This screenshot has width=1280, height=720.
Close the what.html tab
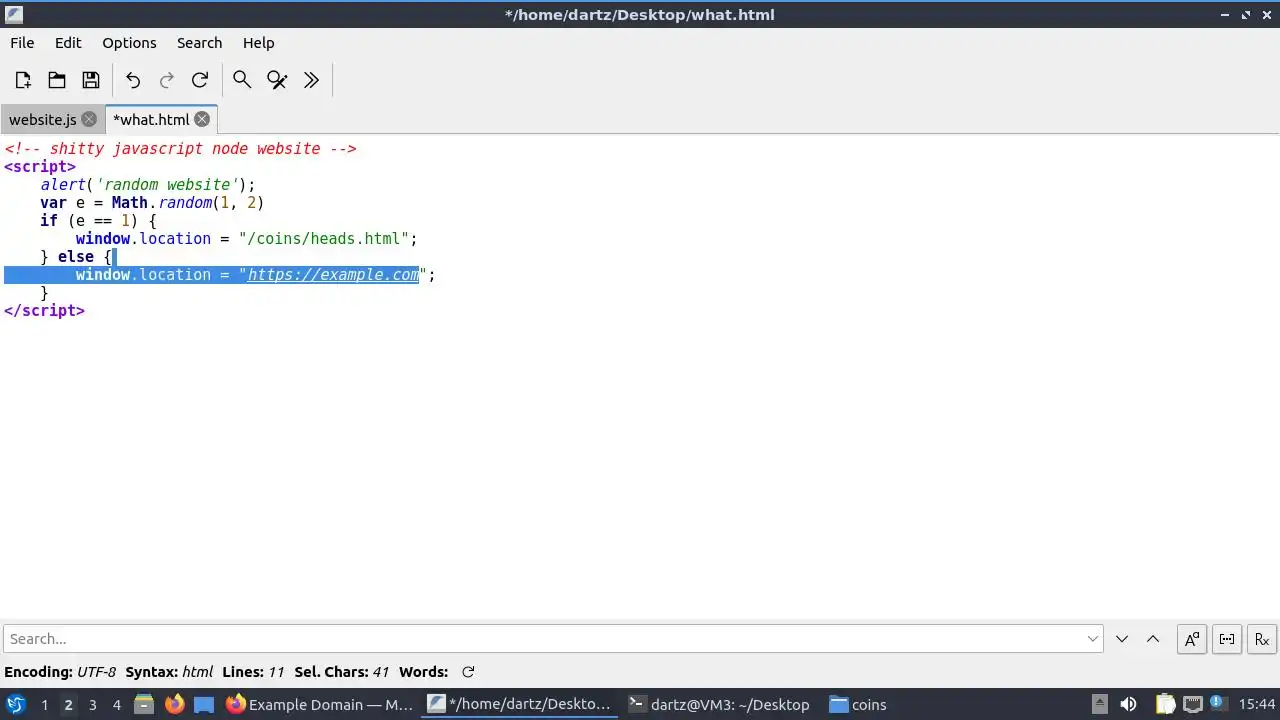(x=202, y=119)
